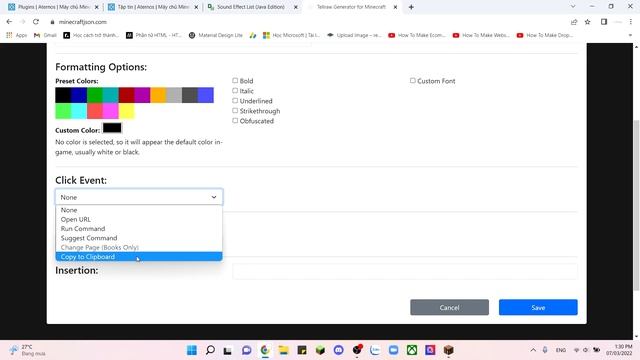Viewport: 640px width, 360px height.
Task: Choose Open URL click event
Action: click(139, 219)
